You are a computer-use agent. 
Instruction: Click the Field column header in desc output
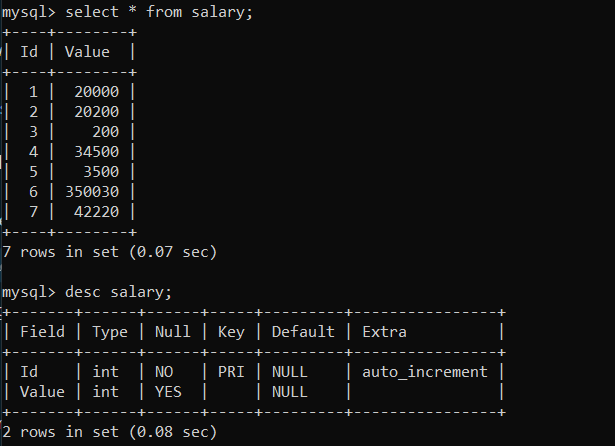42,332
